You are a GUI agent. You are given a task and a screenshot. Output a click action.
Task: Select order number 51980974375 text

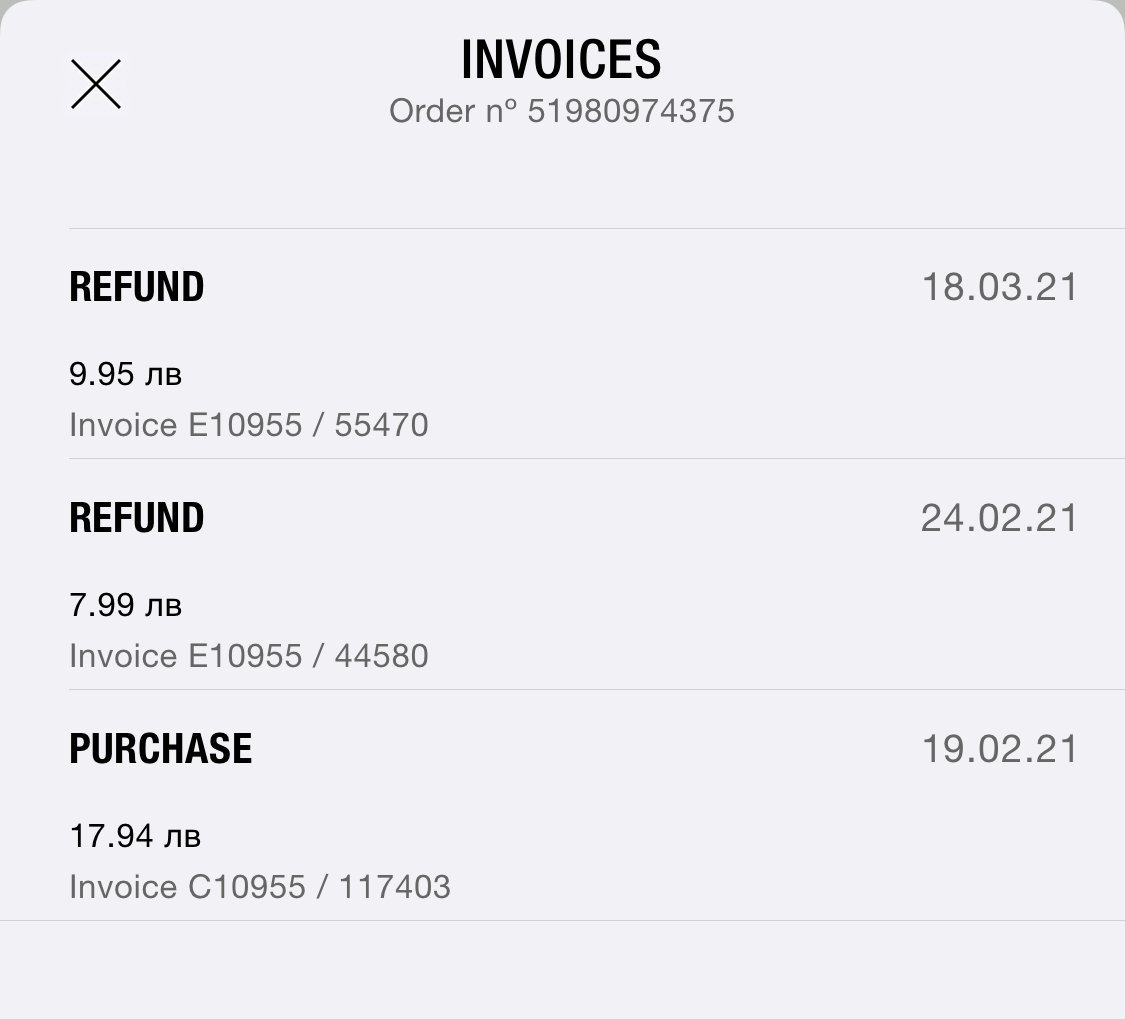point(630,111)
